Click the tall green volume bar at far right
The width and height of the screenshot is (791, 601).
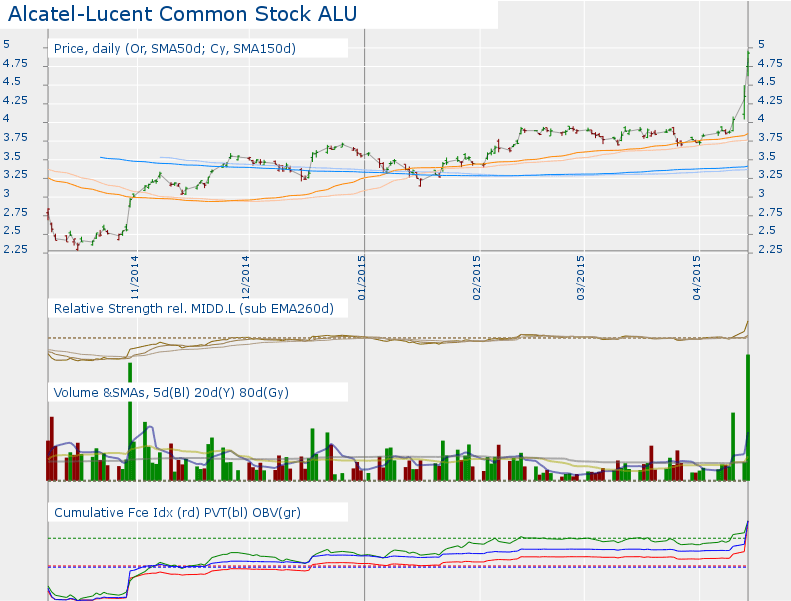coord(748,417)
